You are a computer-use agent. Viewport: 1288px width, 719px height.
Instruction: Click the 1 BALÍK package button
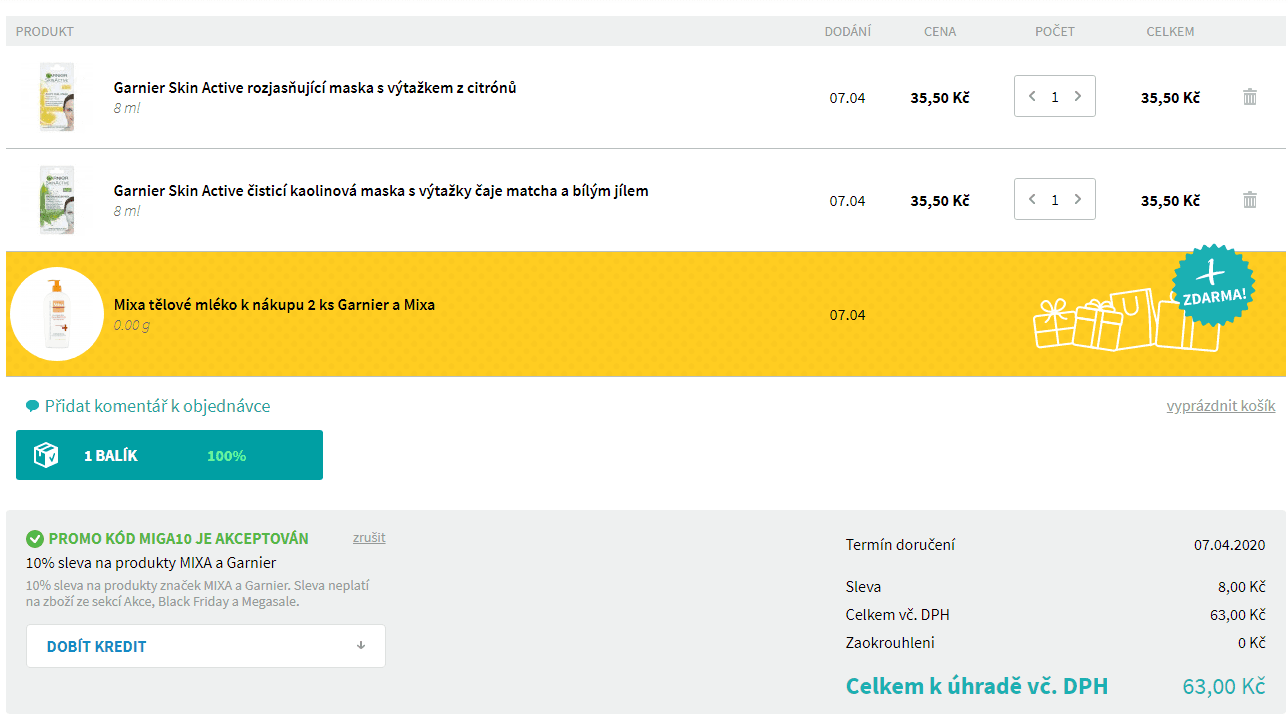169,455
